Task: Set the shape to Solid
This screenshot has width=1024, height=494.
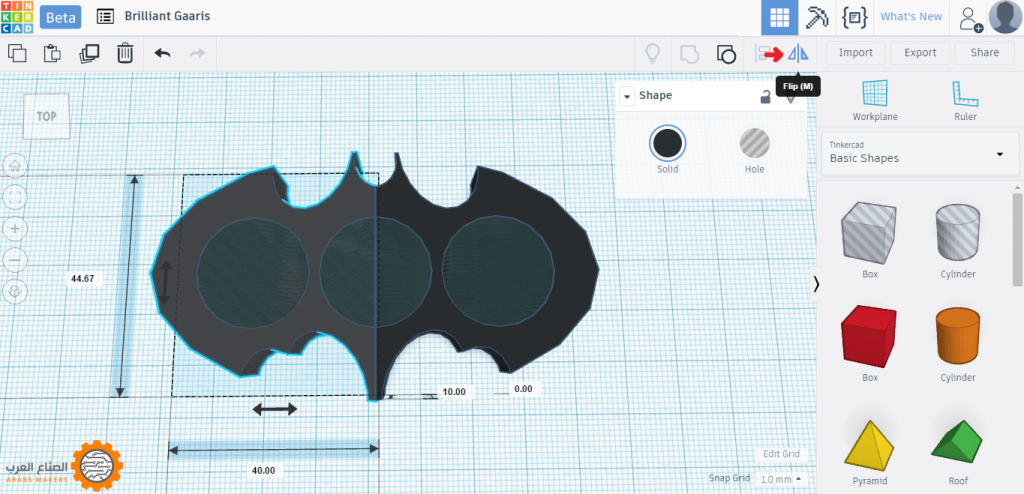Action: coord(667,142)
